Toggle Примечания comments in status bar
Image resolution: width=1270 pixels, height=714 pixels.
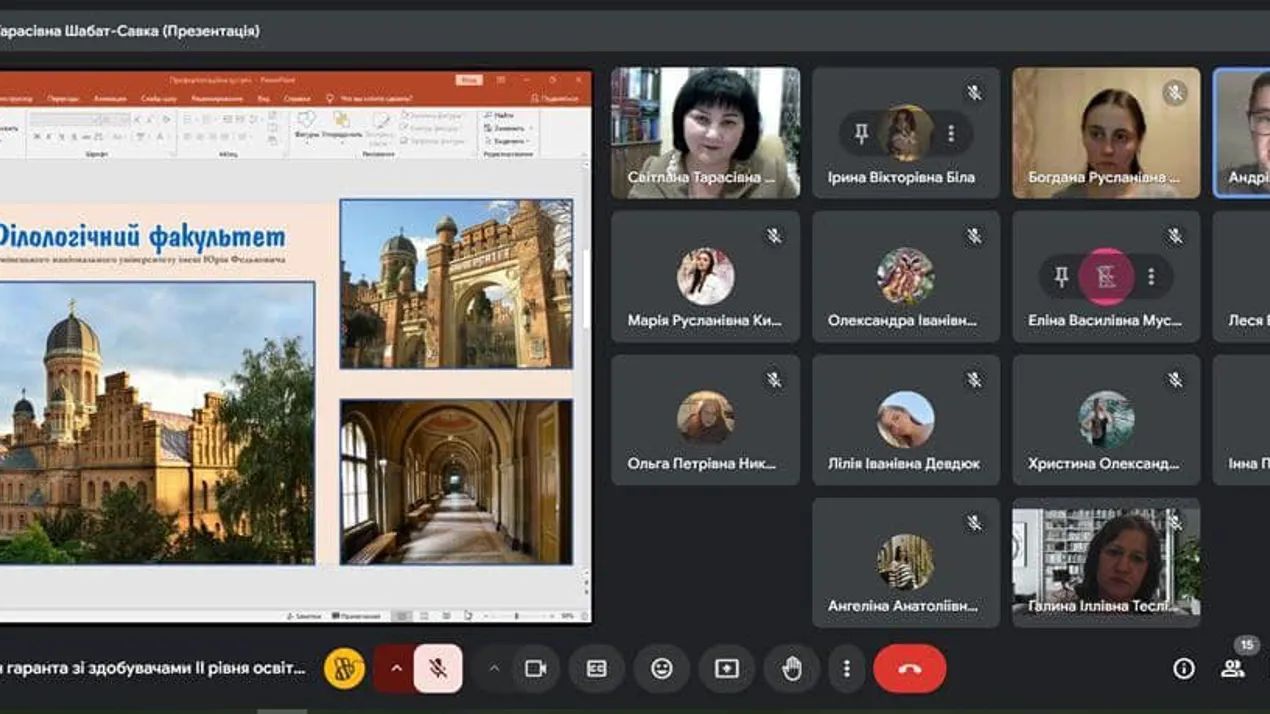click(357, 616)
